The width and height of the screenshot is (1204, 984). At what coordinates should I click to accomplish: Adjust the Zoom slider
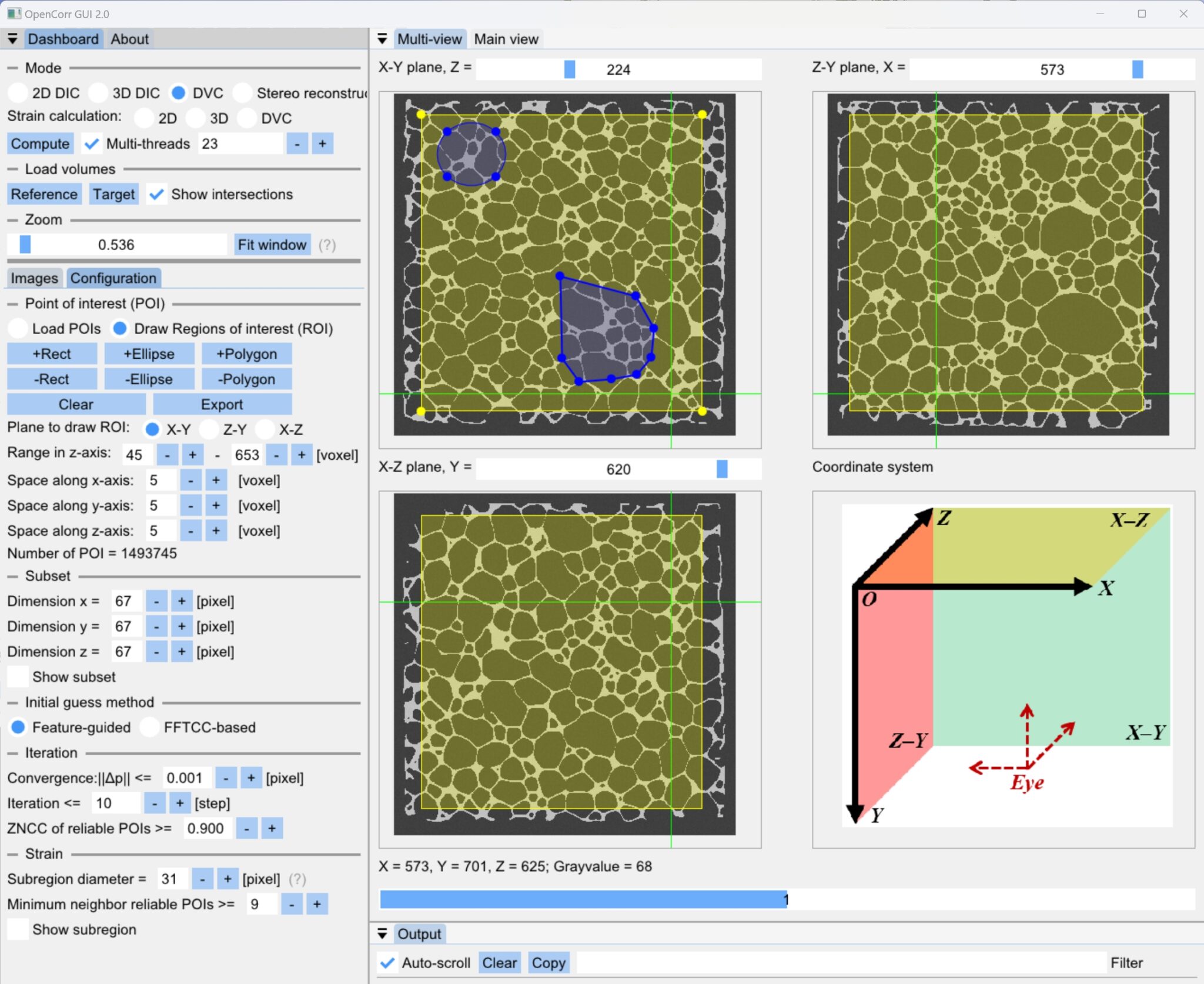25,244
